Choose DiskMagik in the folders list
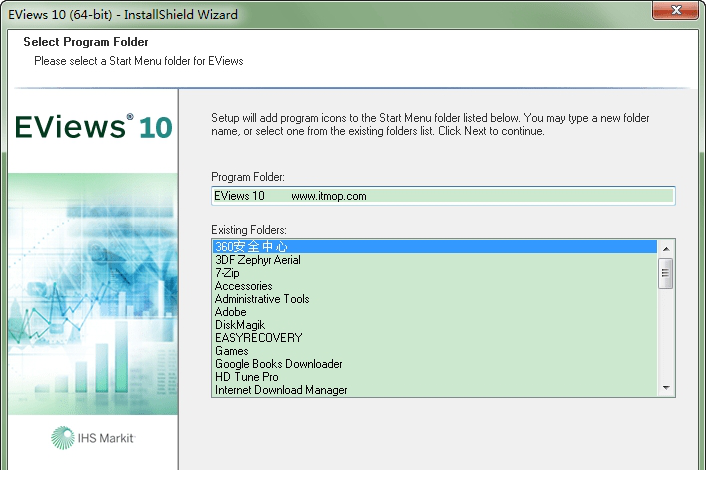This screenshot has height=488, width=706. [434, 325]
